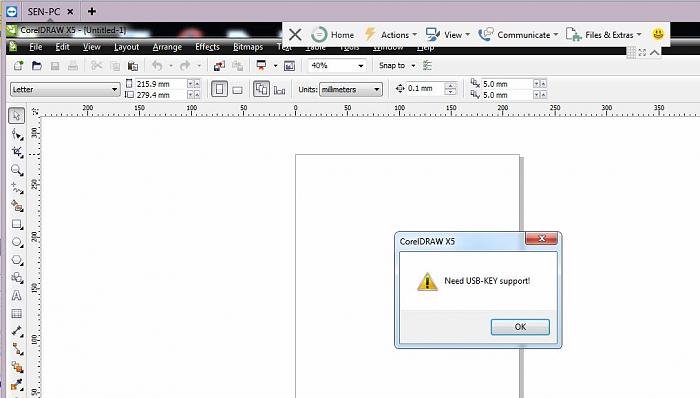The height and width of the screenshot is (398, 700).
Task: Open the Welcome screen icon
Action: pyautogui.click(x=289, y=66)
